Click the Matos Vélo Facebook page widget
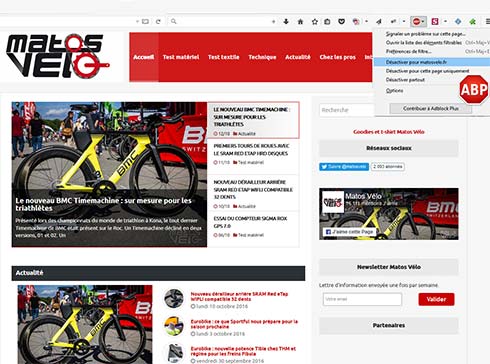The width and height of the screenshot is (490, 364). (x=389, y=214)
